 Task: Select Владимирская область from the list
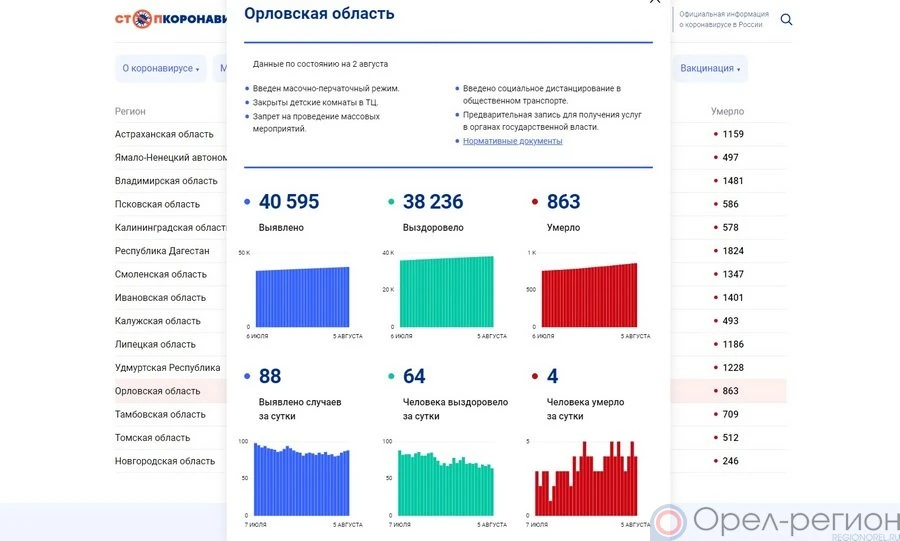[x=166, y=181]
